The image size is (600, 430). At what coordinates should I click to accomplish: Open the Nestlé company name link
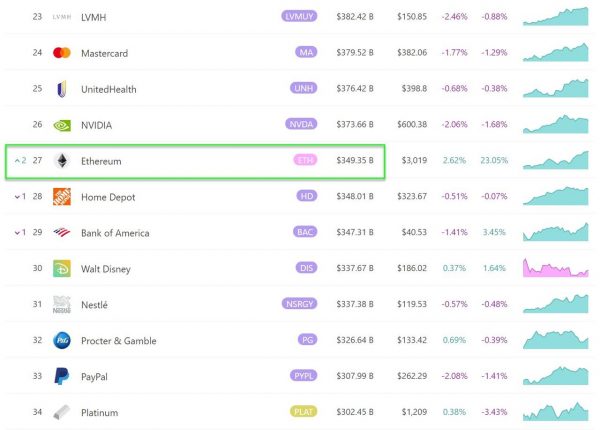94,305
